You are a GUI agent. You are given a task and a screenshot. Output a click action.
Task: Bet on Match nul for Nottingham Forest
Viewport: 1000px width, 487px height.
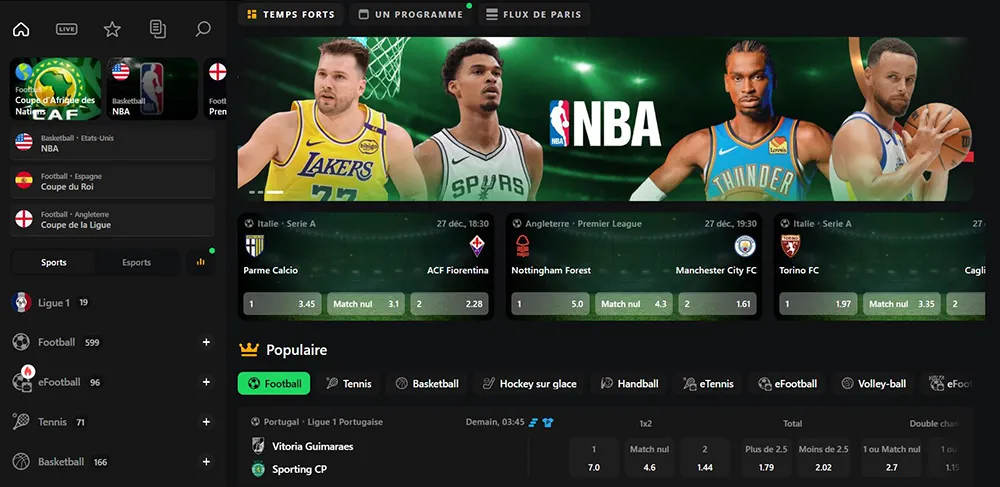[633, 304]
